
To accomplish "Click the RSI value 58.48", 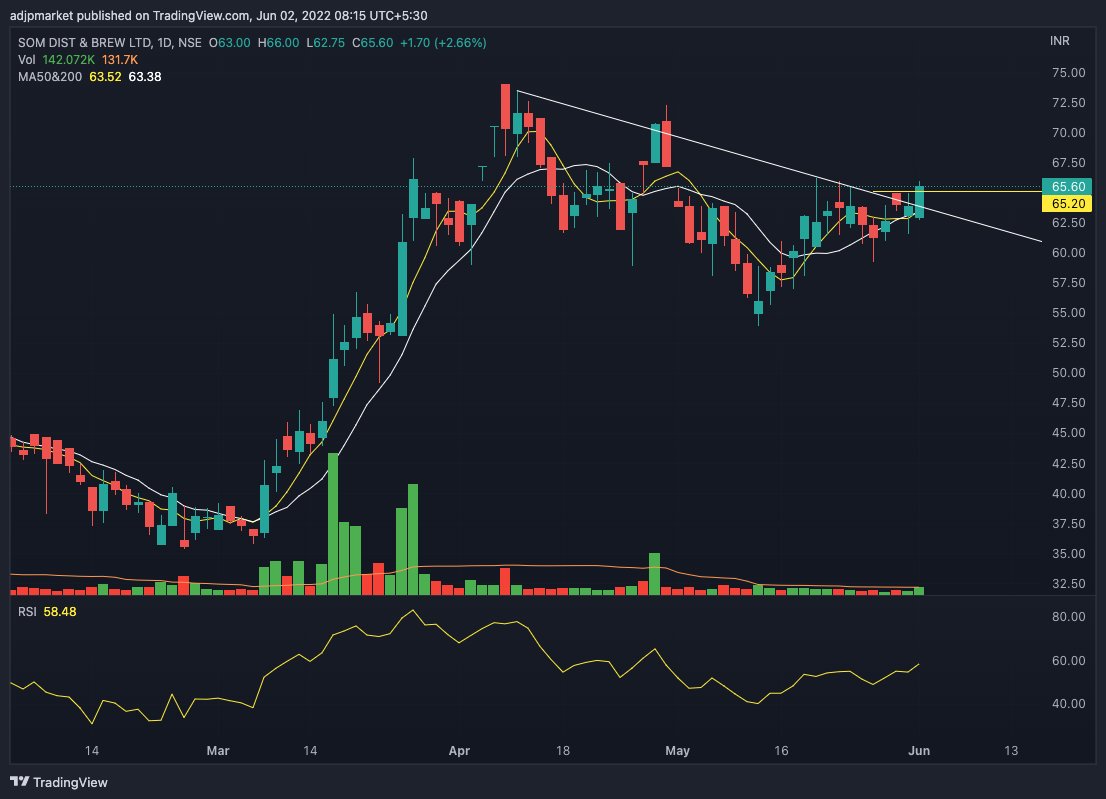I will point(60,611).
